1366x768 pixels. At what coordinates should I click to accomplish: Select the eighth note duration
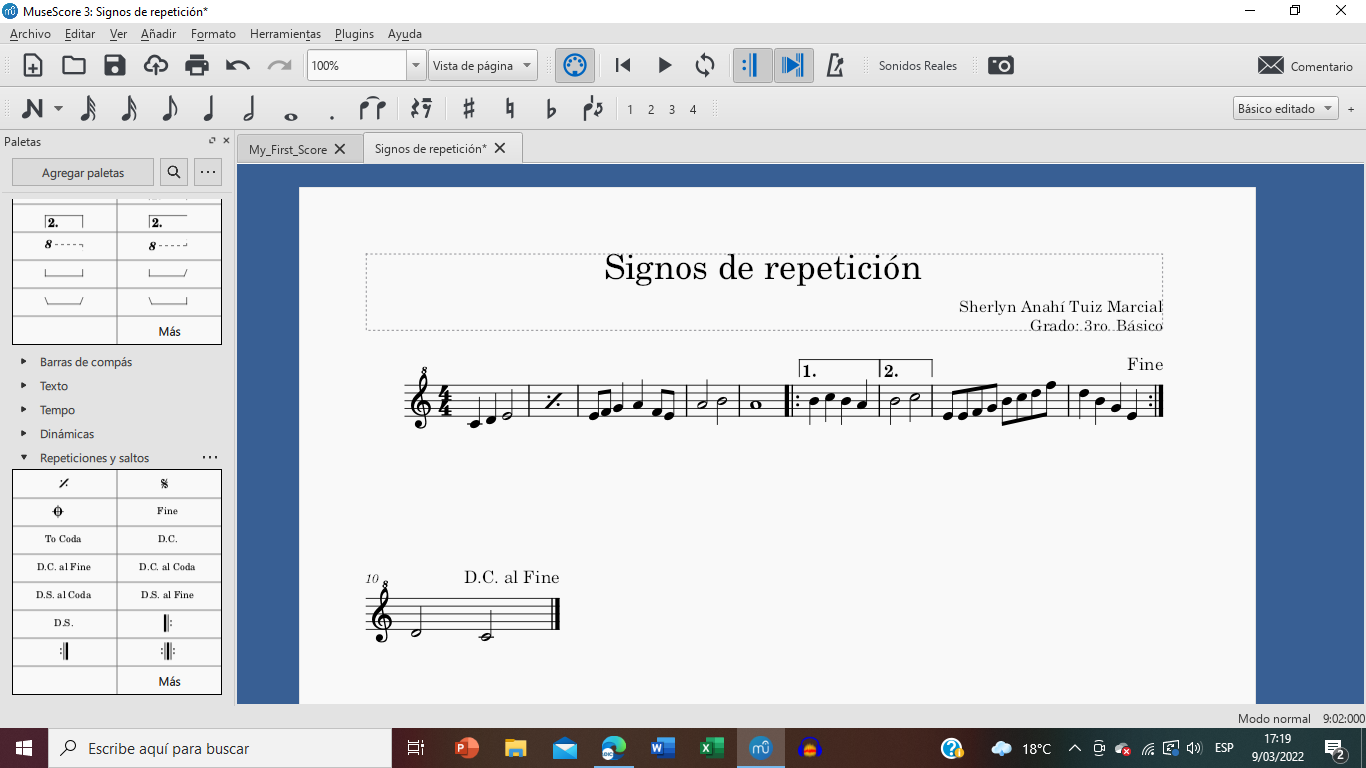click(x=170, y=109)
